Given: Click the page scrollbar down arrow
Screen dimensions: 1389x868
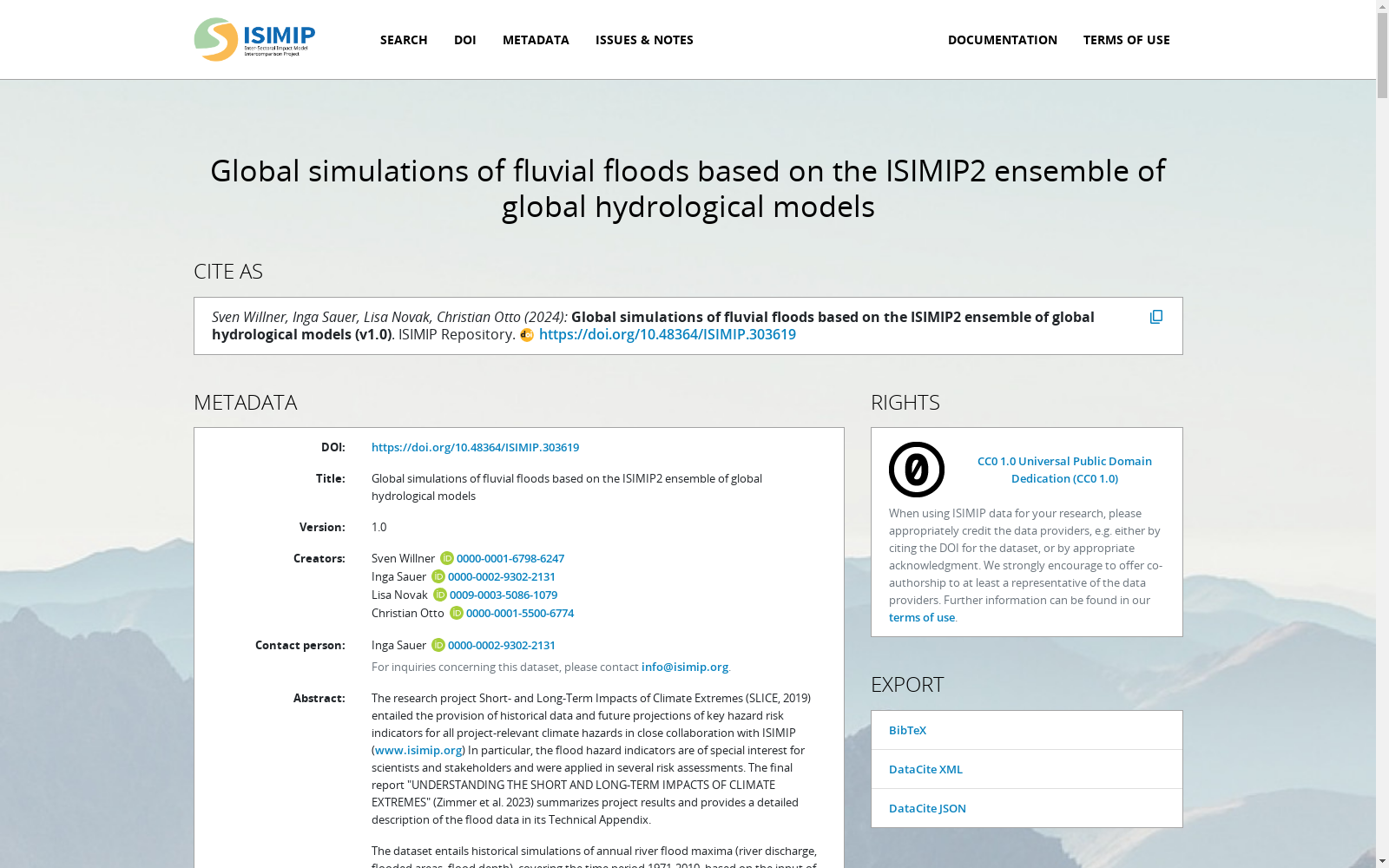Looking at the screenshot, I should point(1382,861).
